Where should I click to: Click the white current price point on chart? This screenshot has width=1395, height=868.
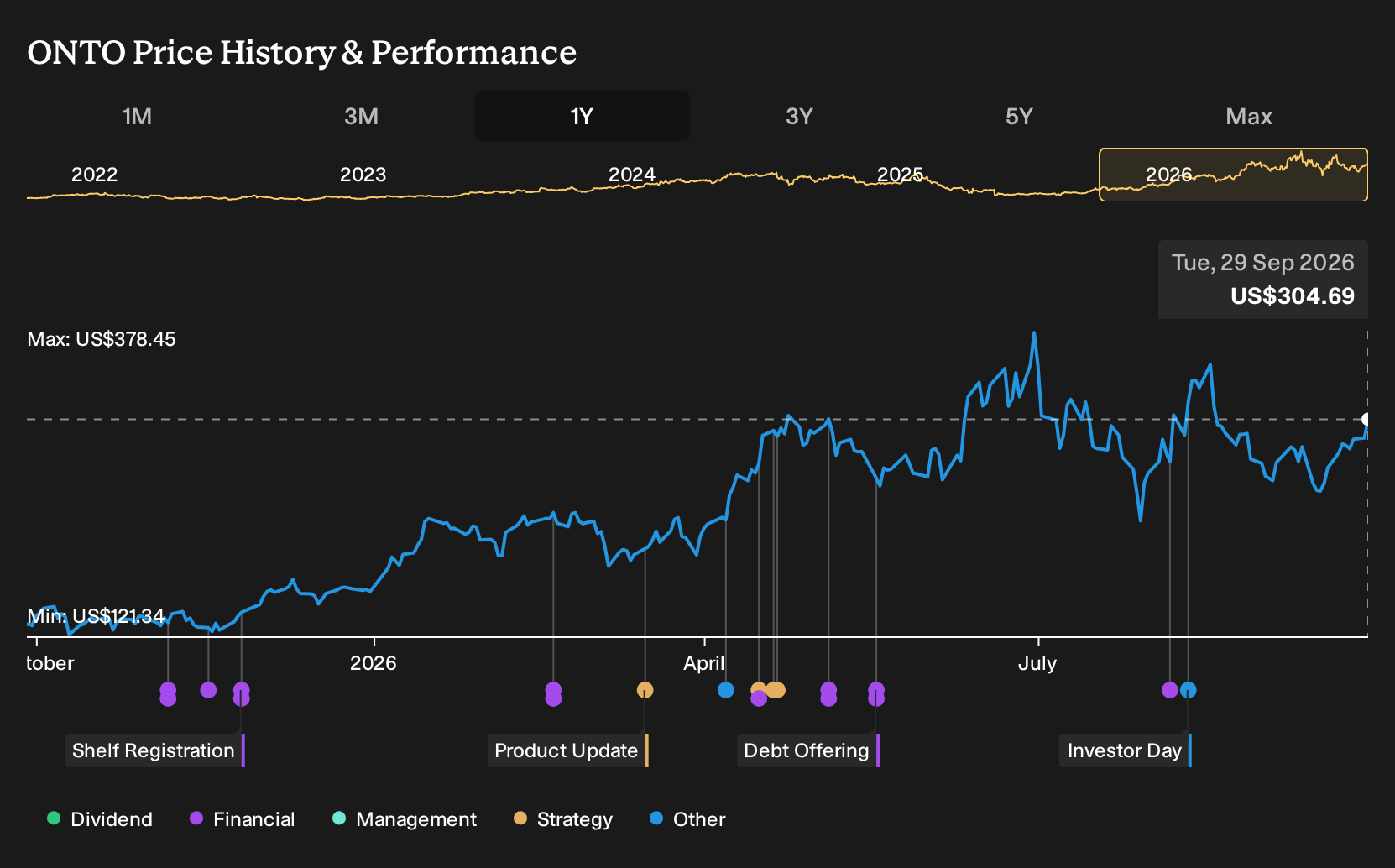coord(1366,419)
